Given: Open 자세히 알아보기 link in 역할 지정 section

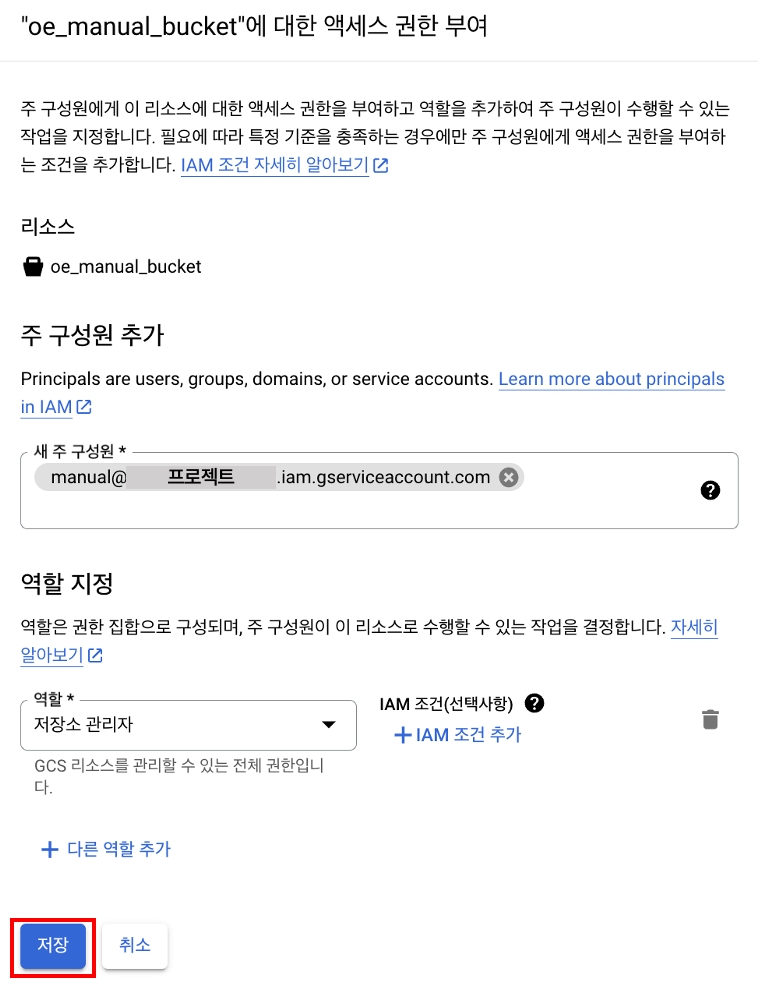Looking at the screenshot, I should tap(694, 628).
